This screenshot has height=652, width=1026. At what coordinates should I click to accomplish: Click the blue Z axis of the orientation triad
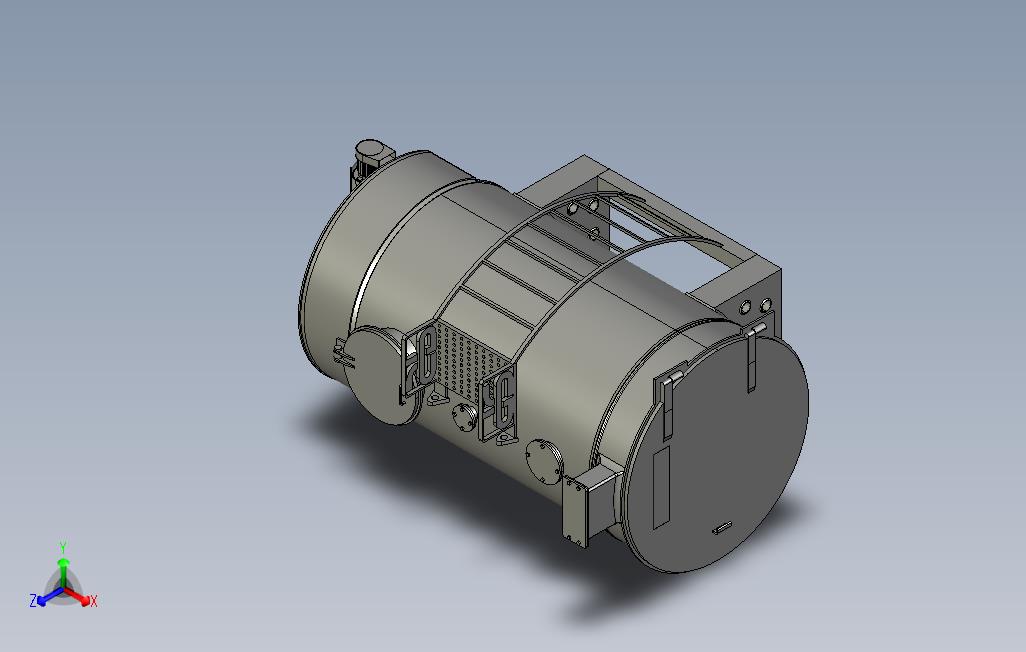tap(49, 596)
